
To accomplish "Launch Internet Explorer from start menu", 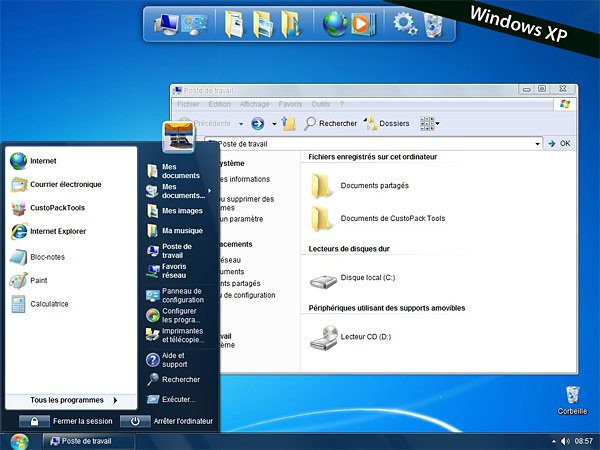I will pyautogui.click(x=71, y=231).
